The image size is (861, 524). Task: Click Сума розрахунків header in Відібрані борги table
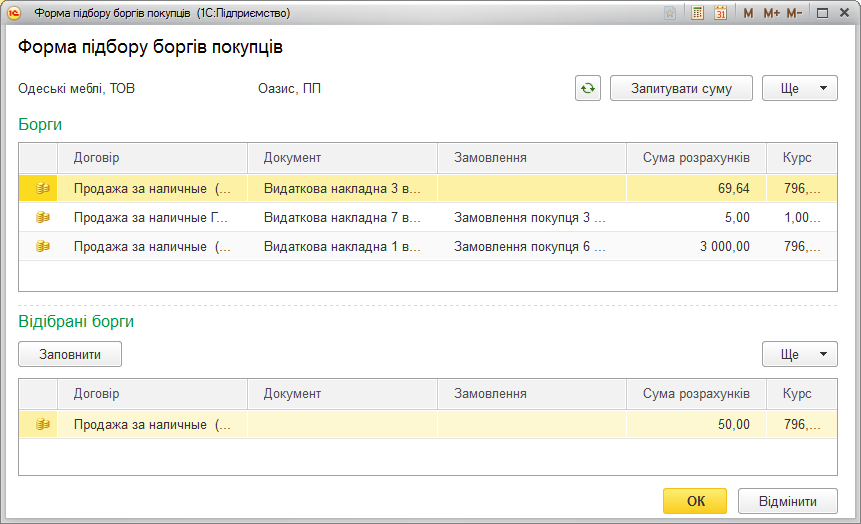[696, 394]
